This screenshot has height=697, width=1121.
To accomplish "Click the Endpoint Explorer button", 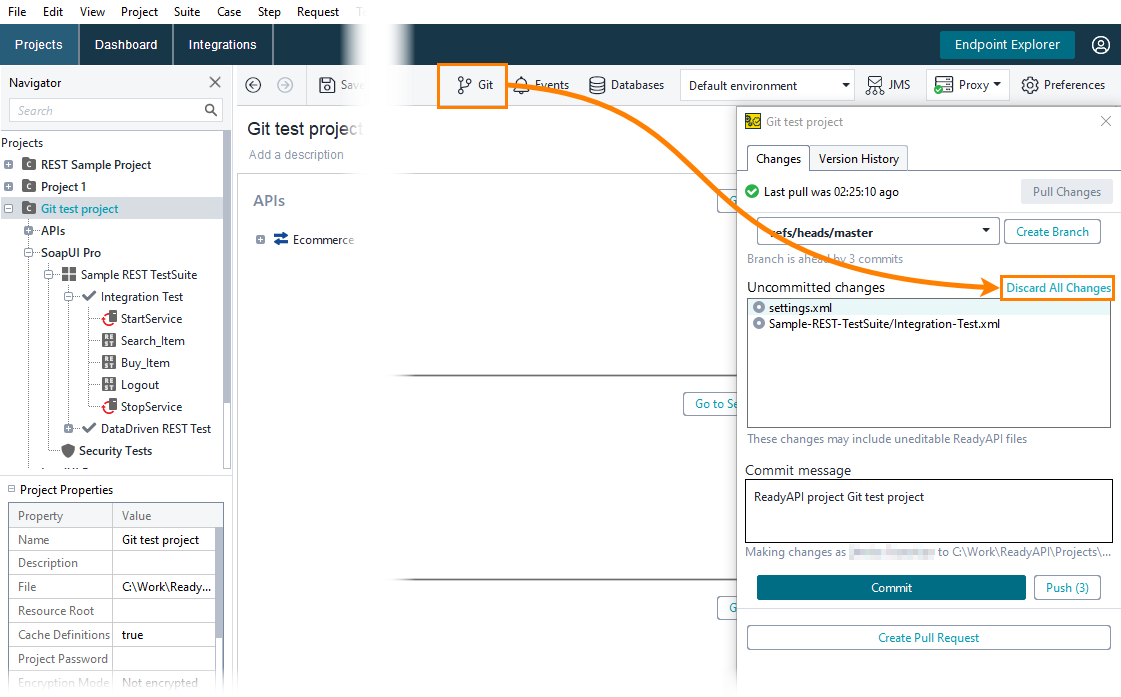I will [x=1007, y=44].
